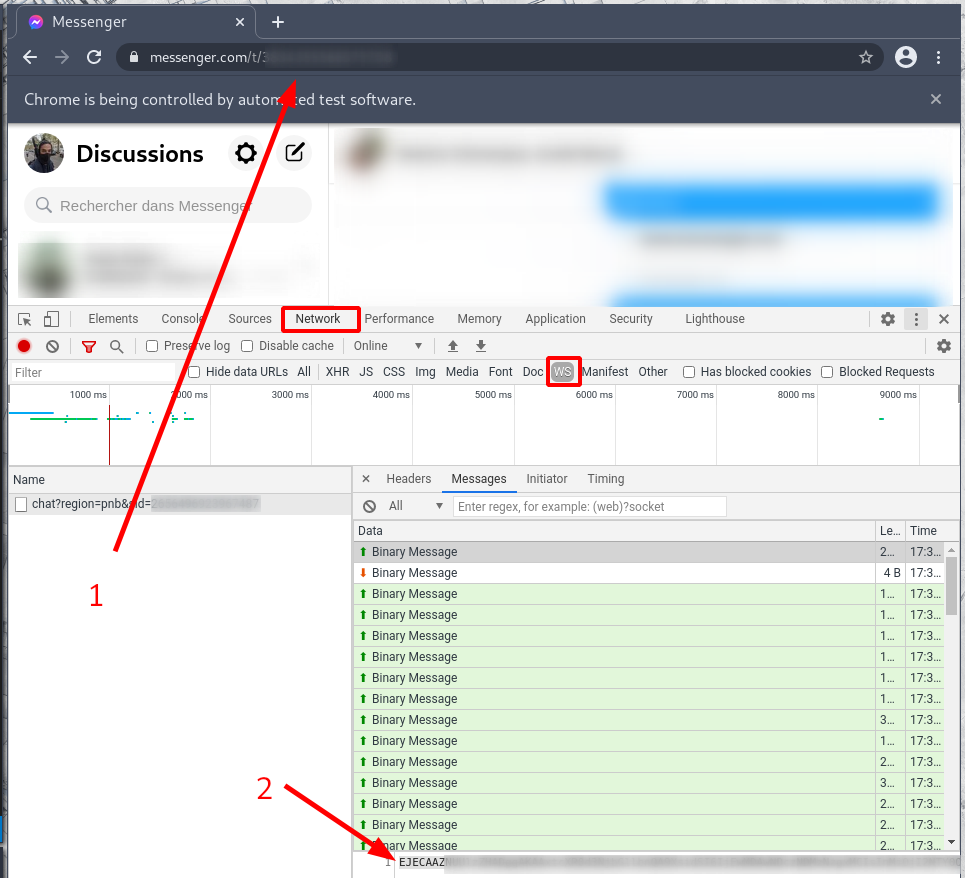965x878 pixels.
Task: Select the chat?region=pnb request row
Action: (x=180, y=504)
